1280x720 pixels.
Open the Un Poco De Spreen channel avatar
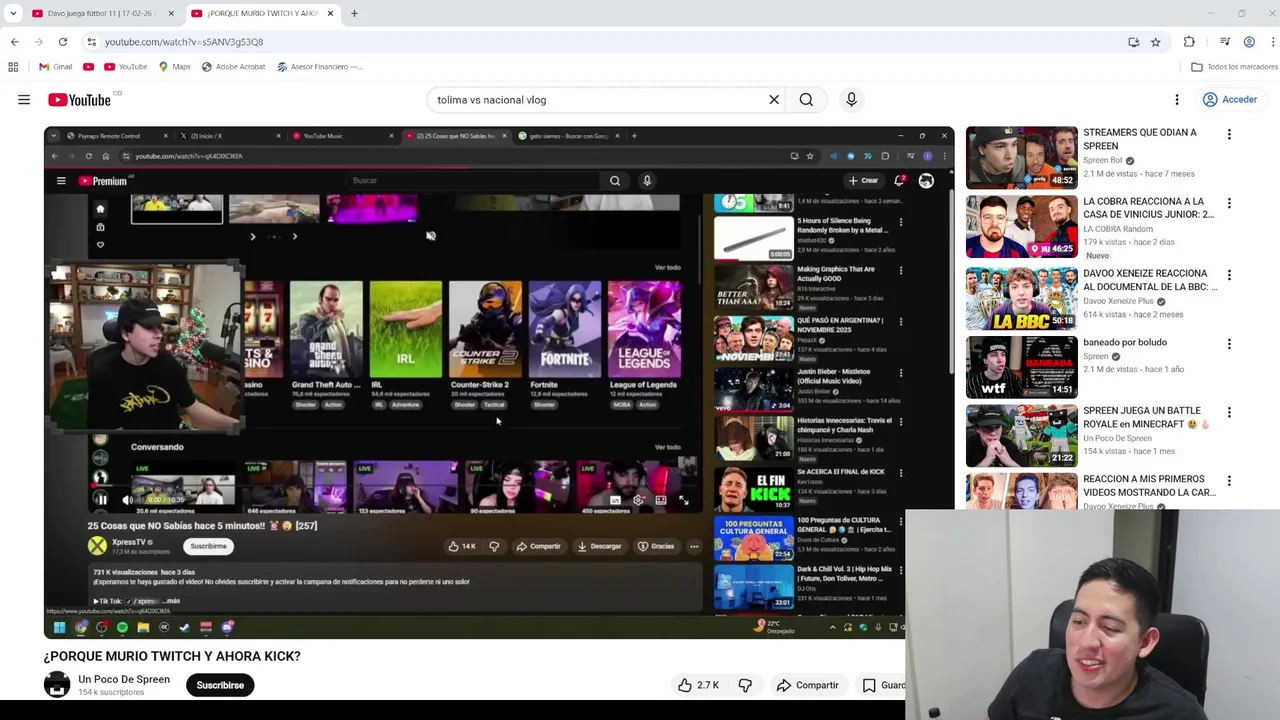pyautogui.click(x=57, y=685)
